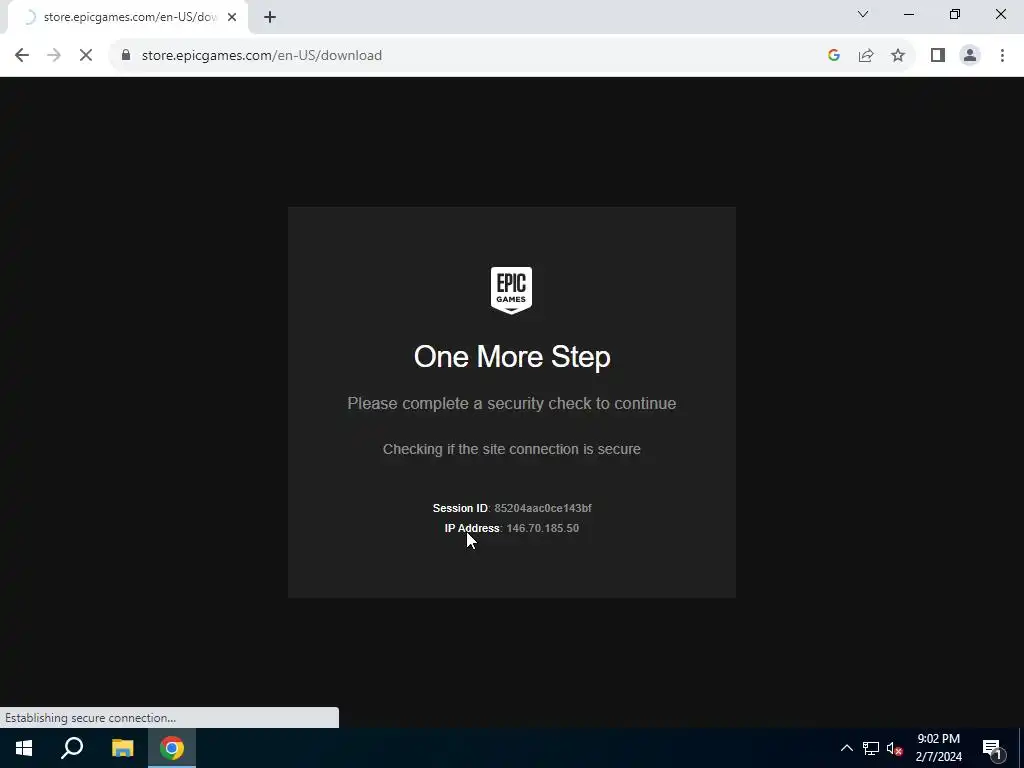Screen dimensions: 1024x768
Task: Minimize the Chrome window
Action: click(908, 14)
